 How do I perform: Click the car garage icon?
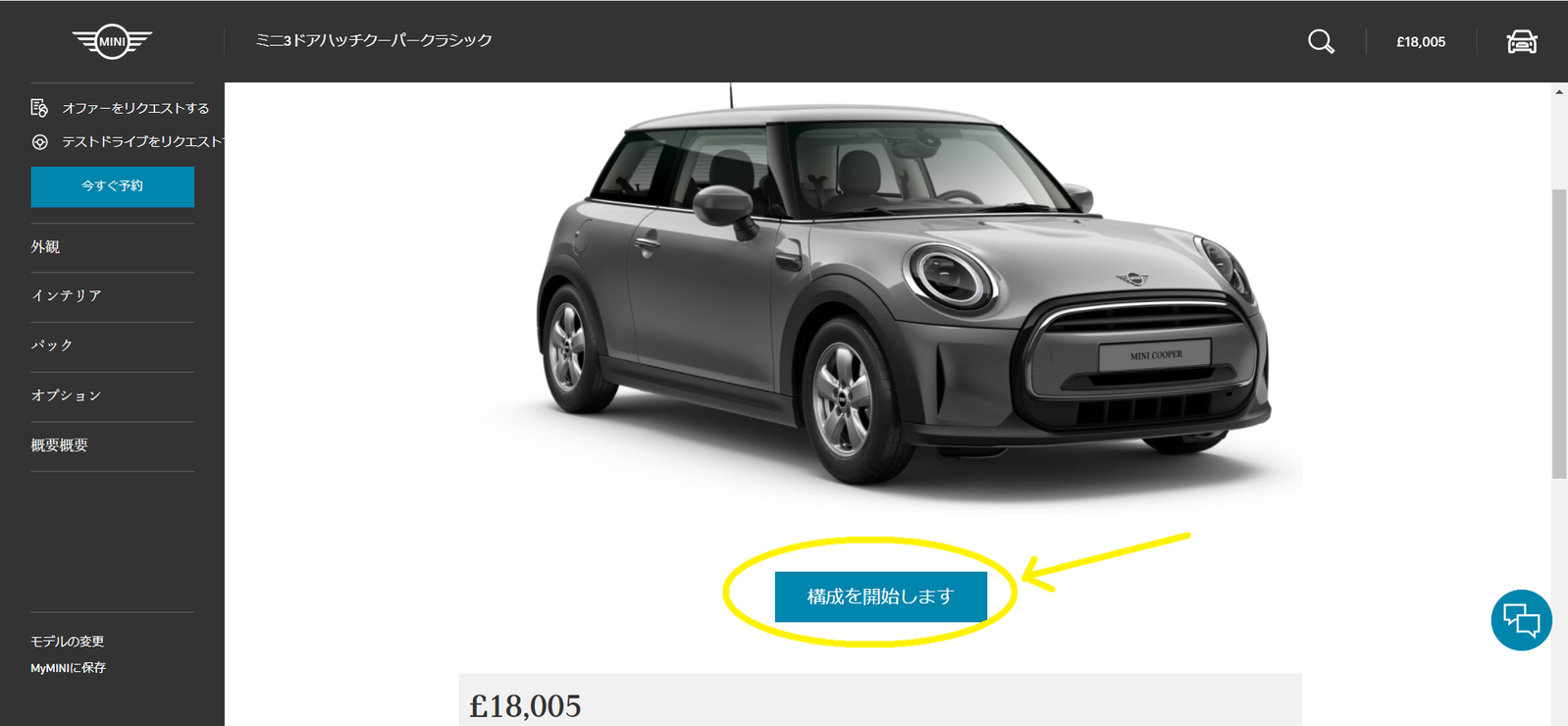1522,41
